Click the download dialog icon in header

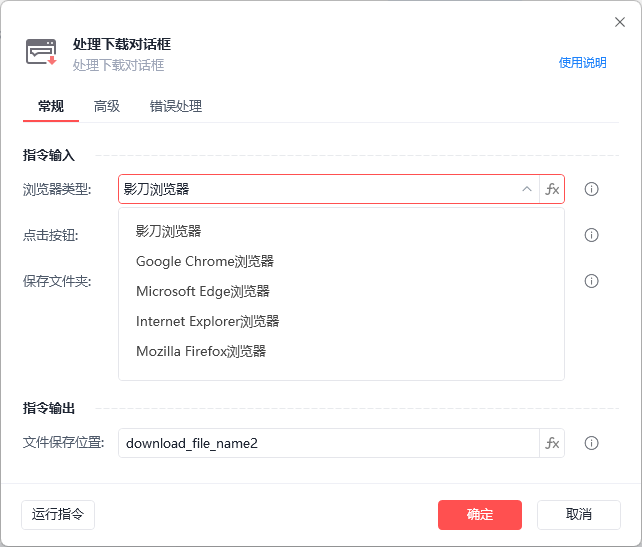coord(41,52)
